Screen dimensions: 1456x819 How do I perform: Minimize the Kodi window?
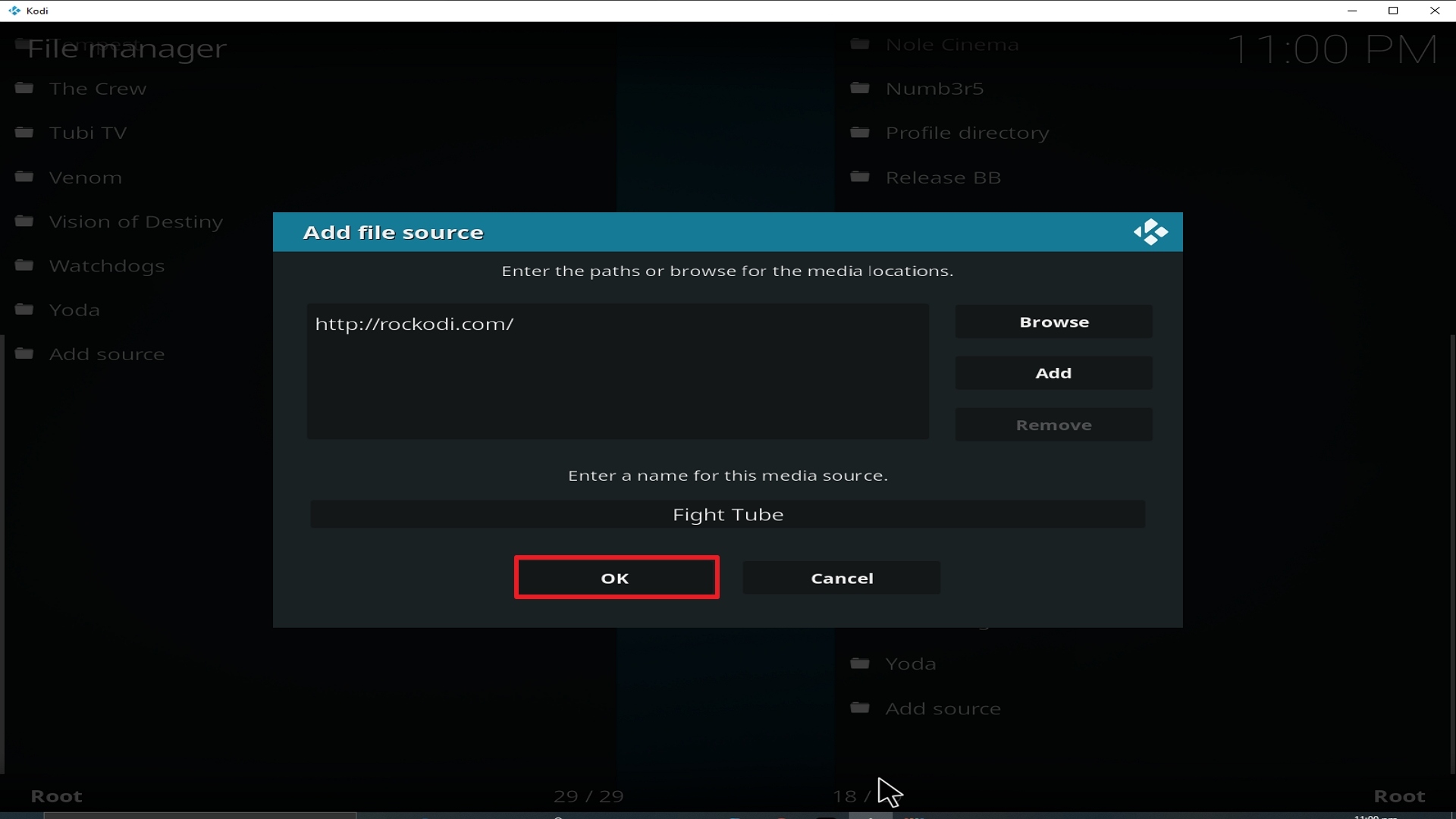1351,11
